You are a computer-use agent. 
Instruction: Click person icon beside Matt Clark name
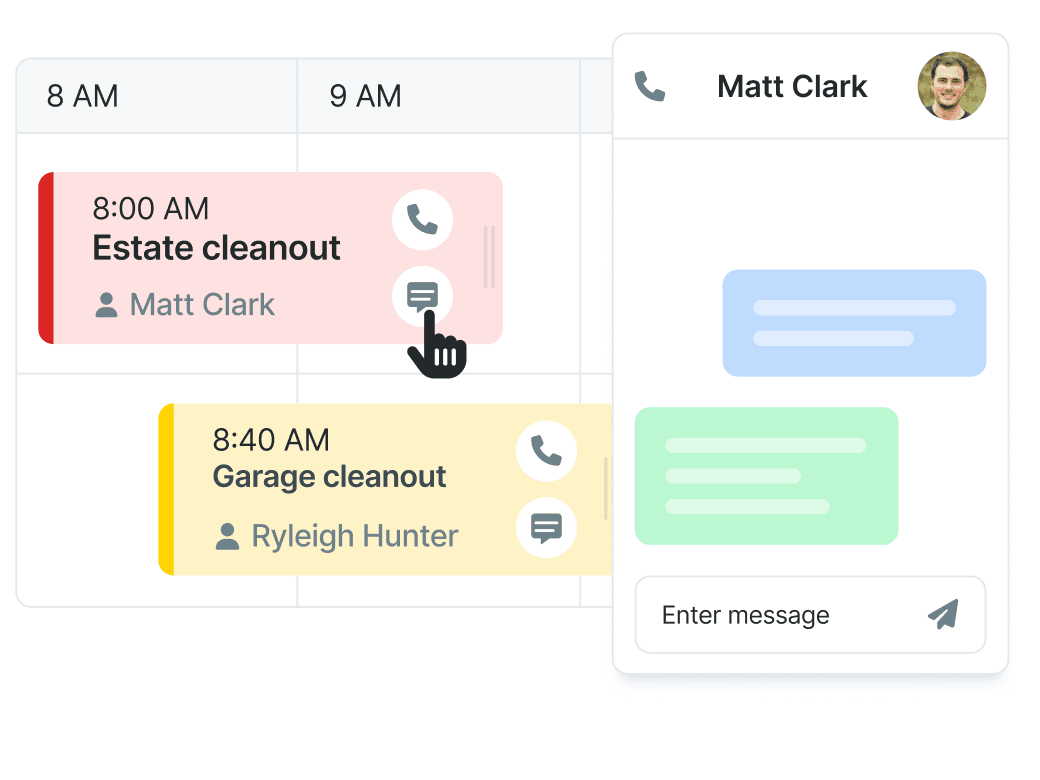[x=106, y=305]
